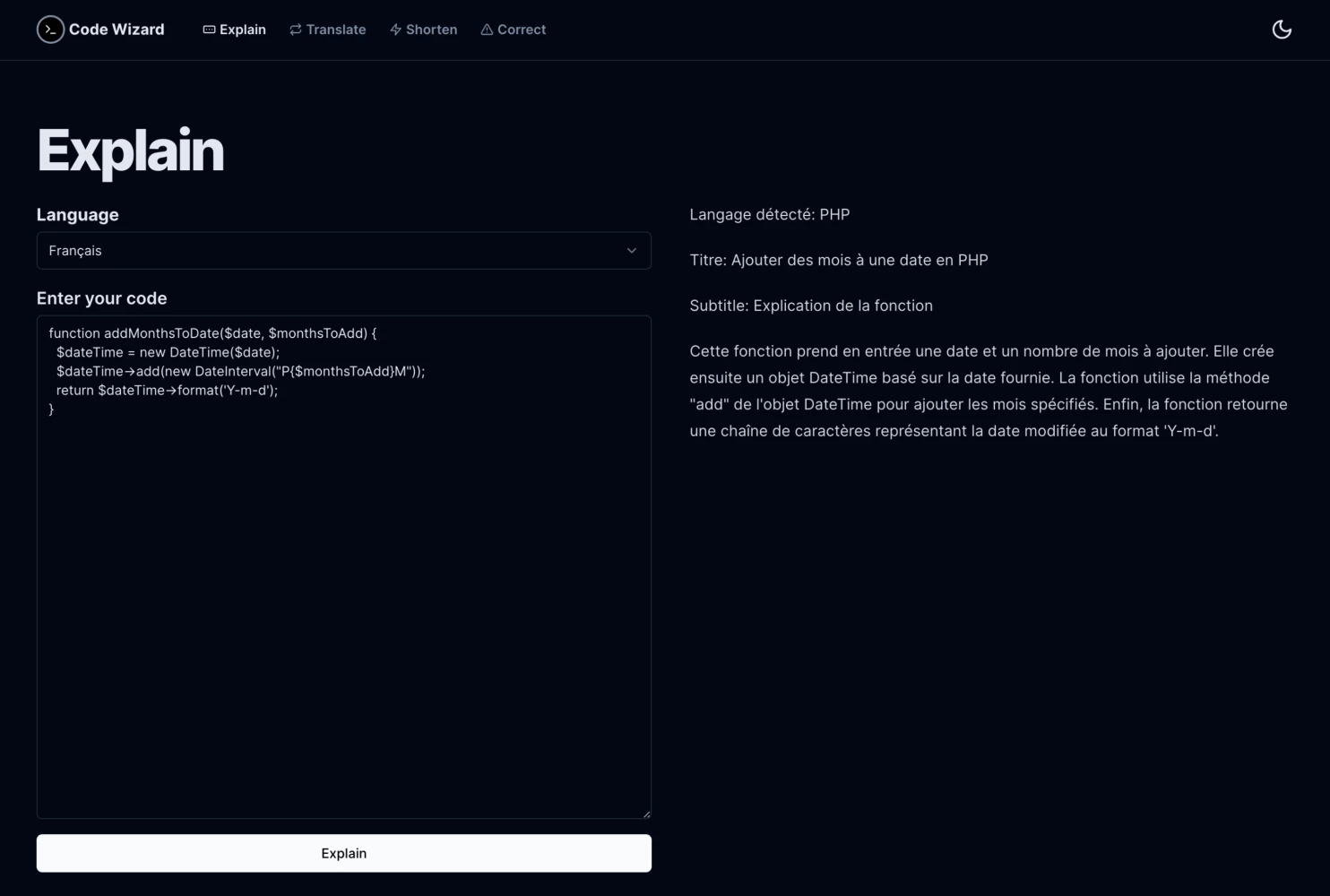The height and width of the screenshot is (896, 1330).
Task: Open the Correct section
Action: (x=522, y=30)
